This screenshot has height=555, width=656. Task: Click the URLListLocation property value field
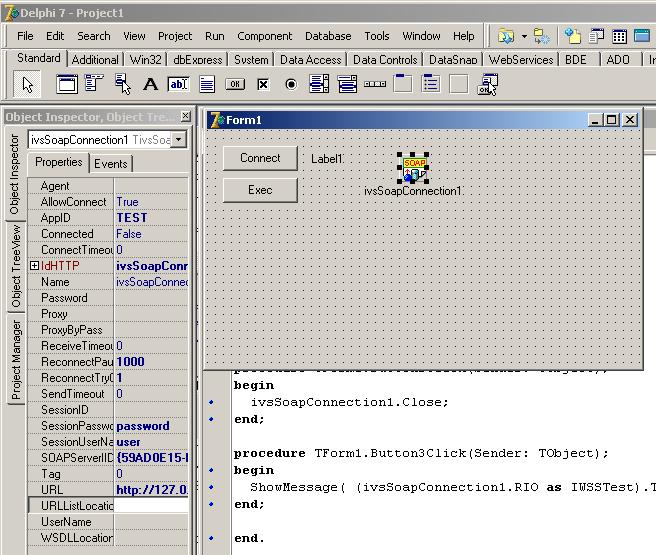tap(151, 506)
